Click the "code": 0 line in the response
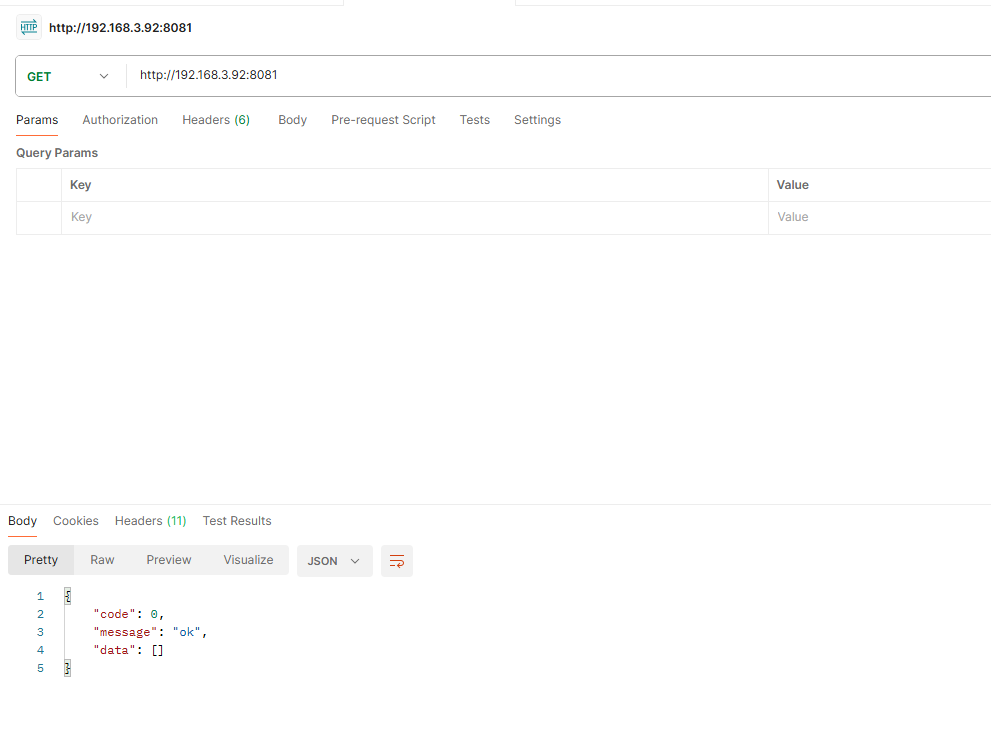The width and height of the screenshot is (991, 742). click(x=129, y=614)
